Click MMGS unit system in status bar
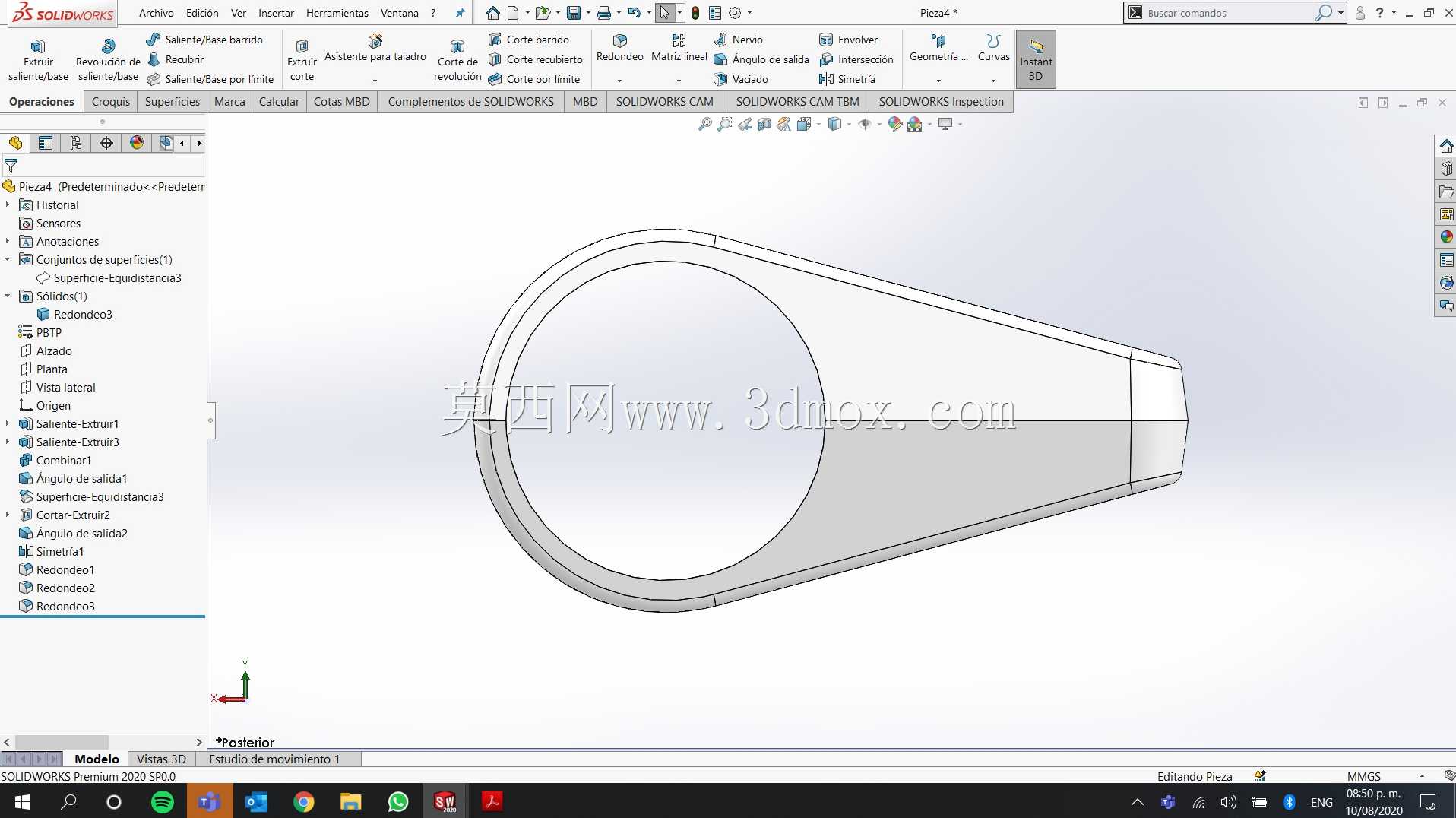The image size is (1456, 818). 1363,776
